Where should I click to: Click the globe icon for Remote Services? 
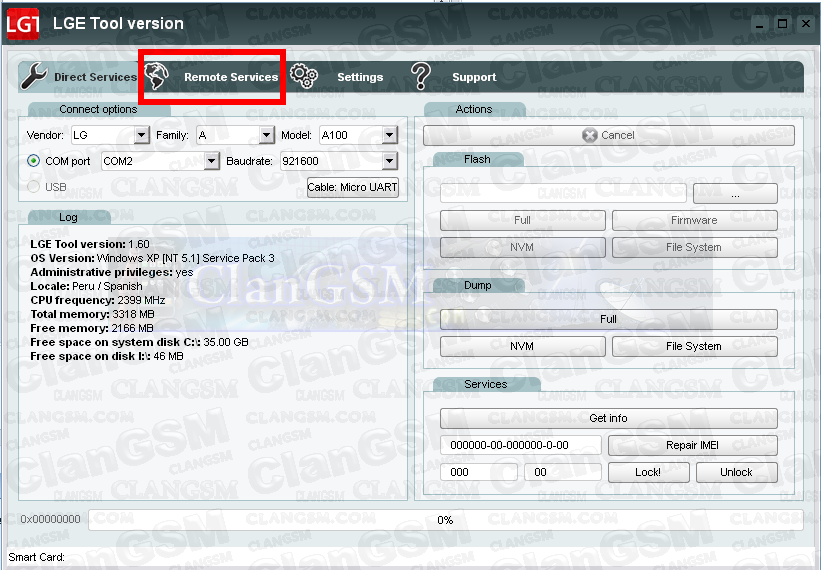coord(157,76)
